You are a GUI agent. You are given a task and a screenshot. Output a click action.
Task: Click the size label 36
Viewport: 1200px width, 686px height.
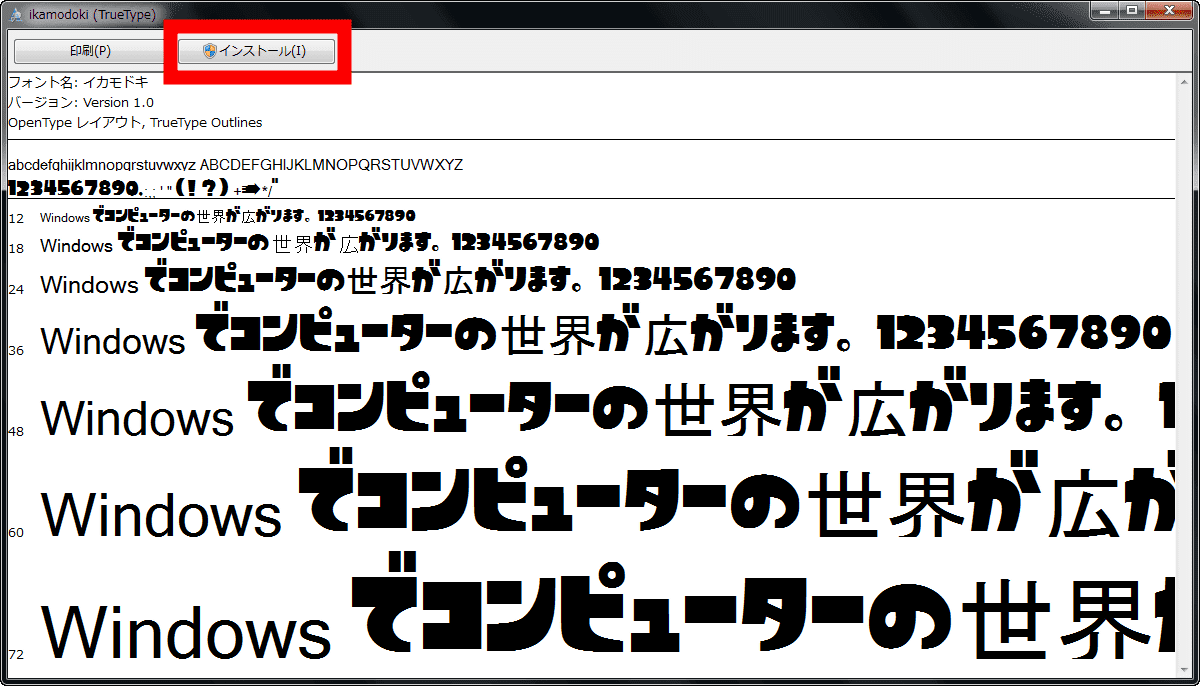pos(16,351)
